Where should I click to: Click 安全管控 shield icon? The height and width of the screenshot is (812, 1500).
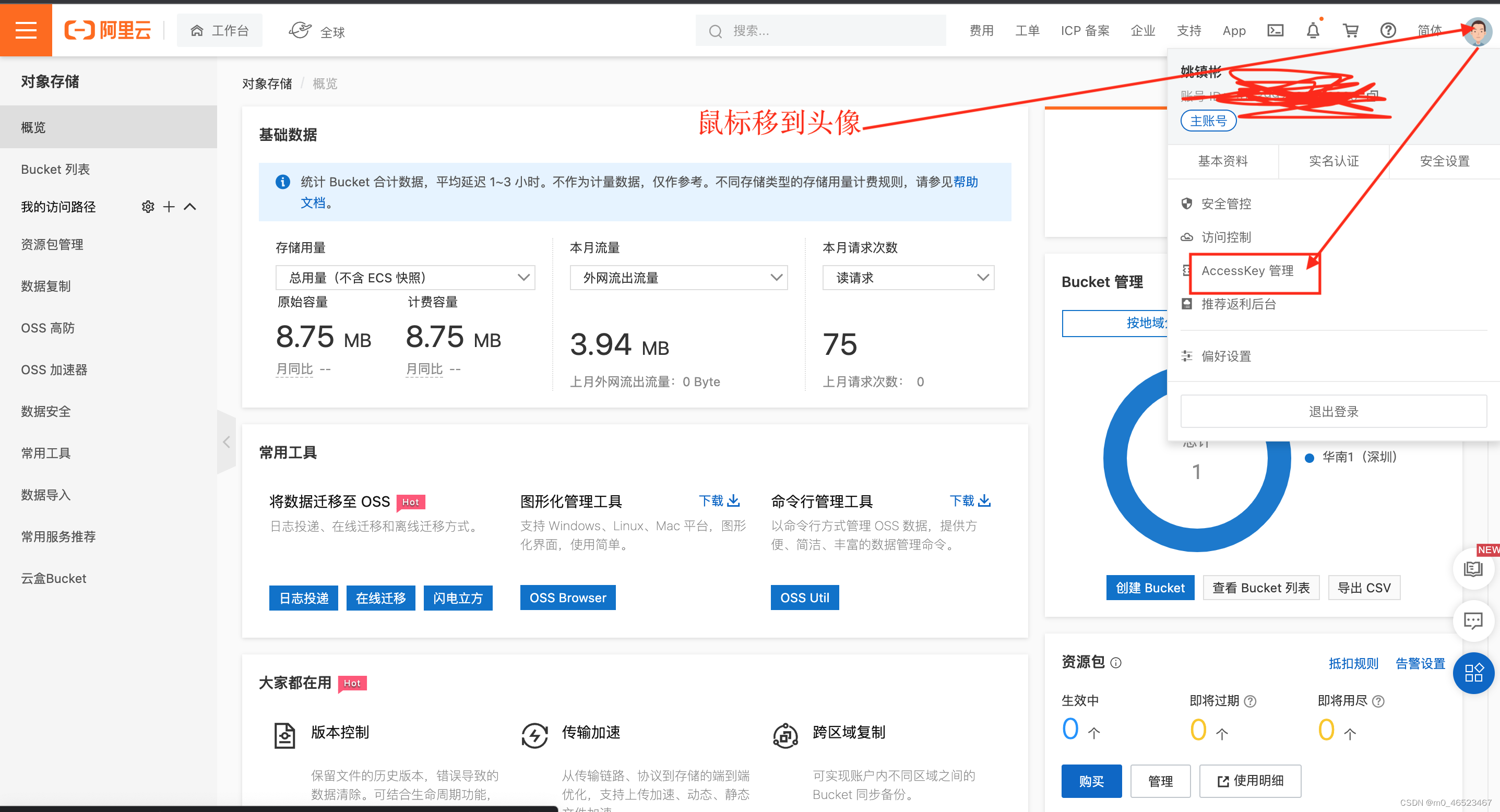[x=1187, y=203]
